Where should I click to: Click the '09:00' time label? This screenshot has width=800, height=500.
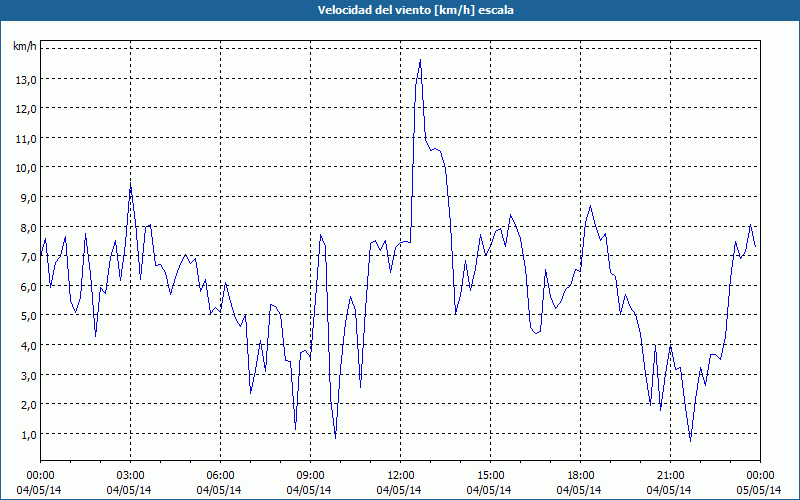[x=311, y=476]
